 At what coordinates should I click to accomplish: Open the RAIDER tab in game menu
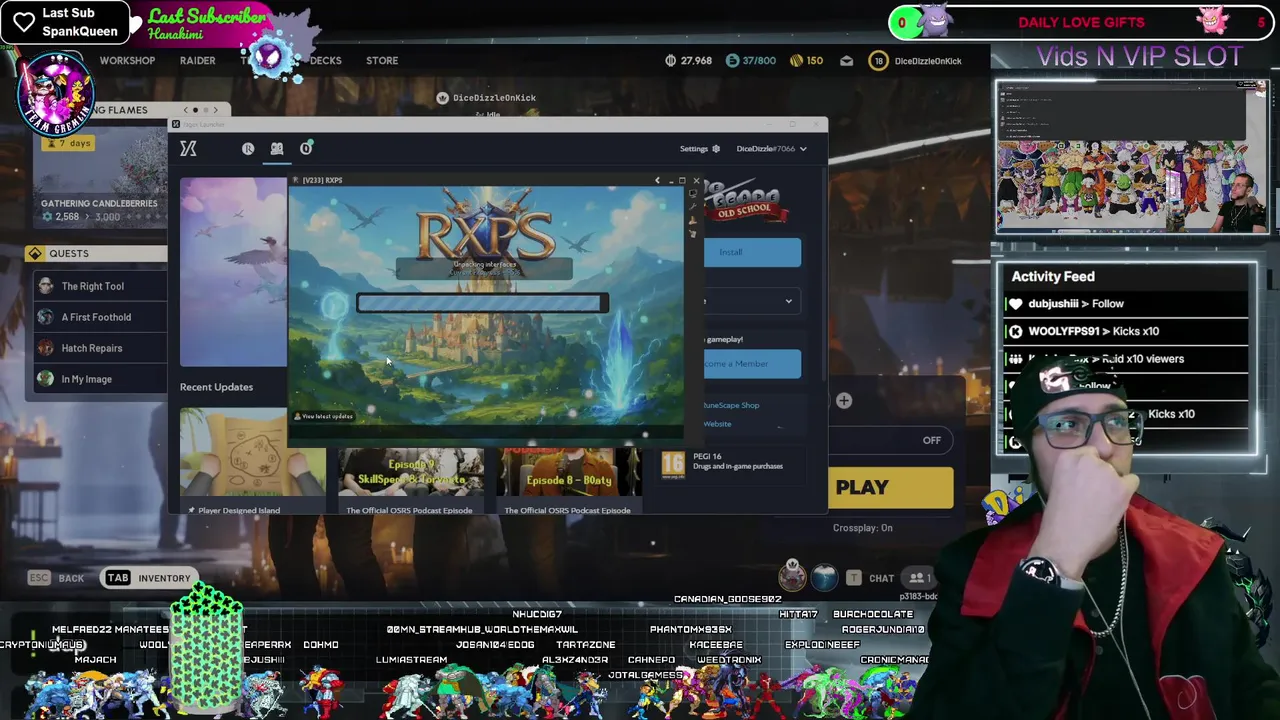tap(197, 61)
